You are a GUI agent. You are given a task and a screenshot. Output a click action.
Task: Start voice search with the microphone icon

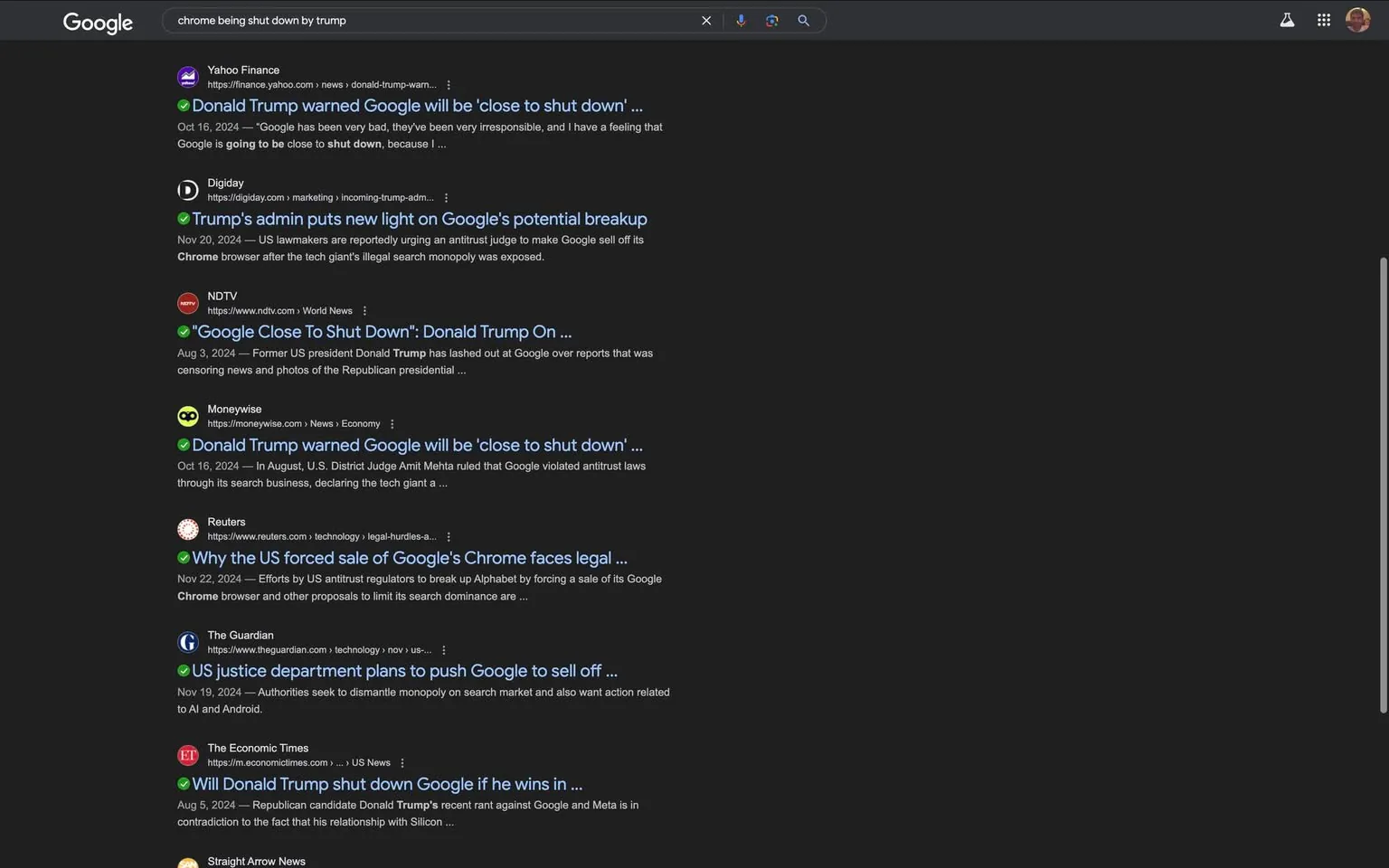pos(741,20)
